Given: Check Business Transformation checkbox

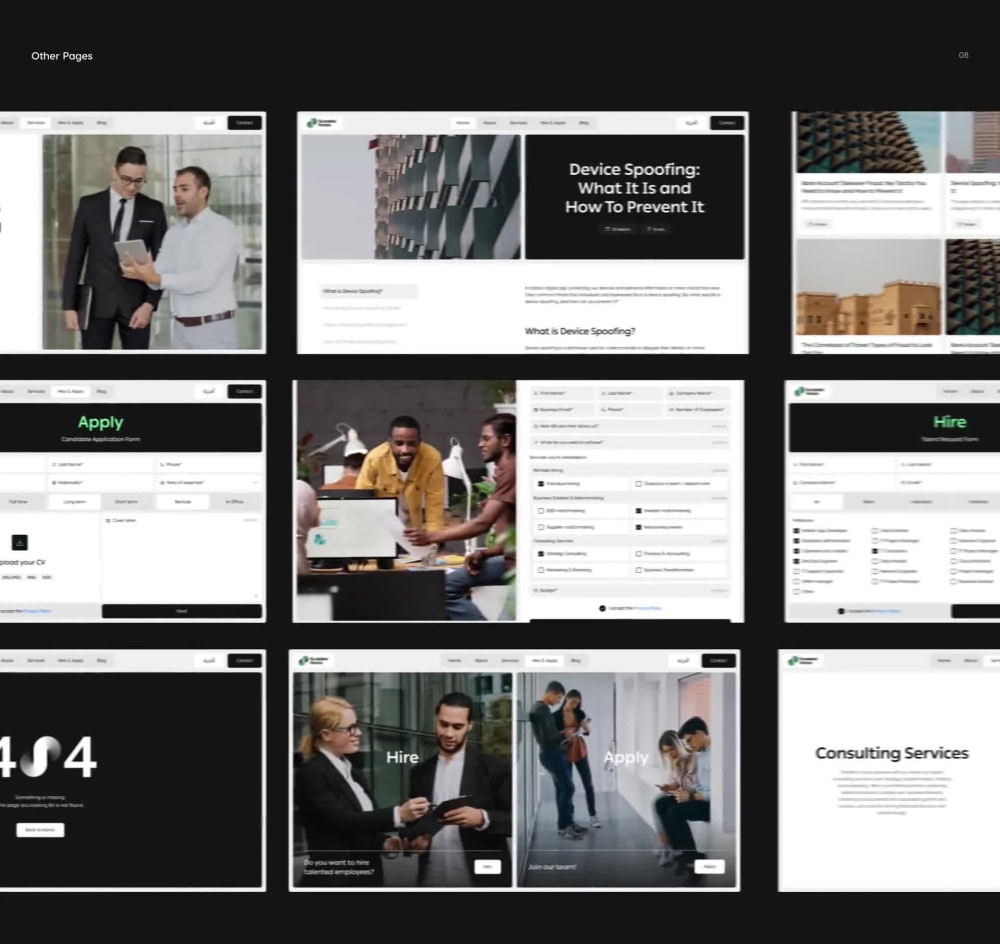Looking at the screenshot, I should point(638,570).
